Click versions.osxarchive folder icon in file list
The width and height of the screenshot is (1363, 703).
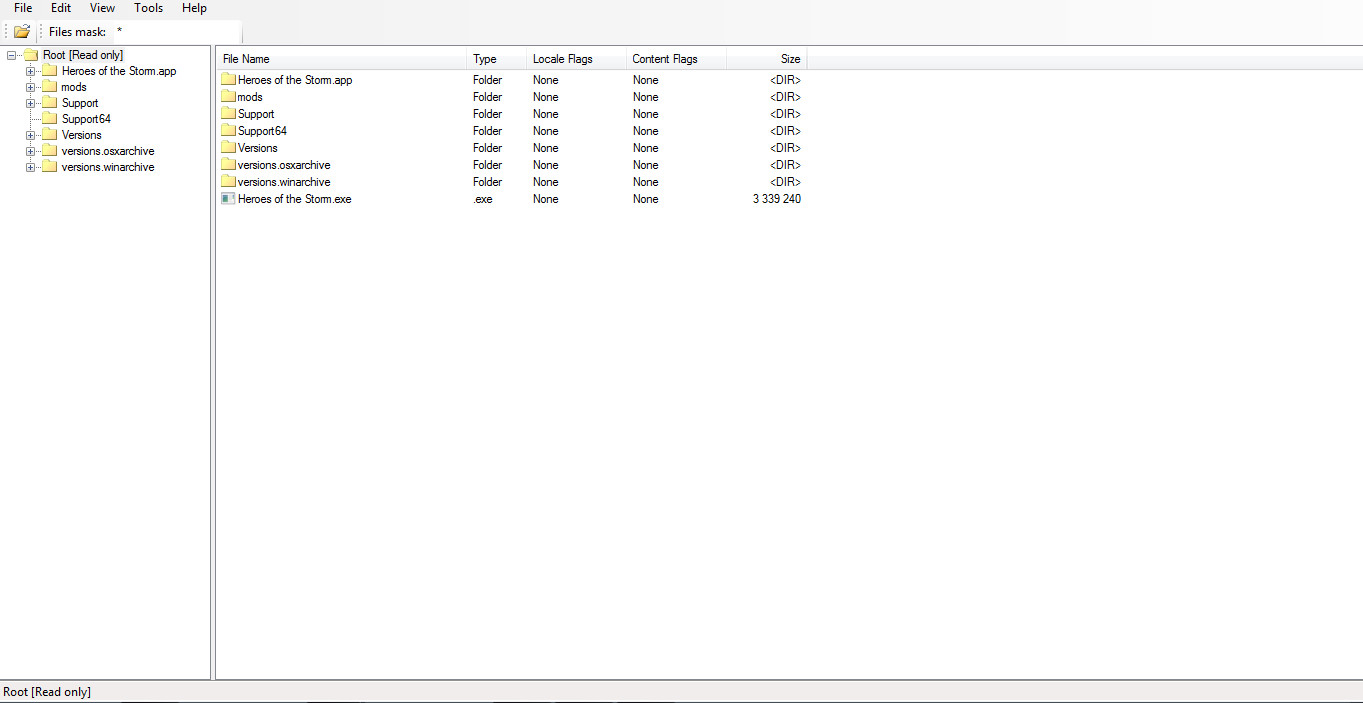[228, 165]
